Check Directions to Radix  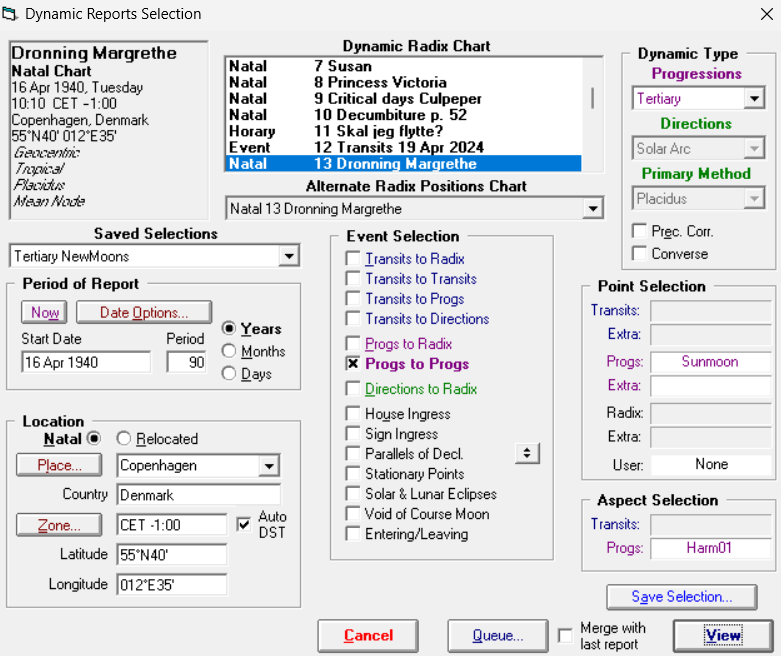click(x=353, y=389)
